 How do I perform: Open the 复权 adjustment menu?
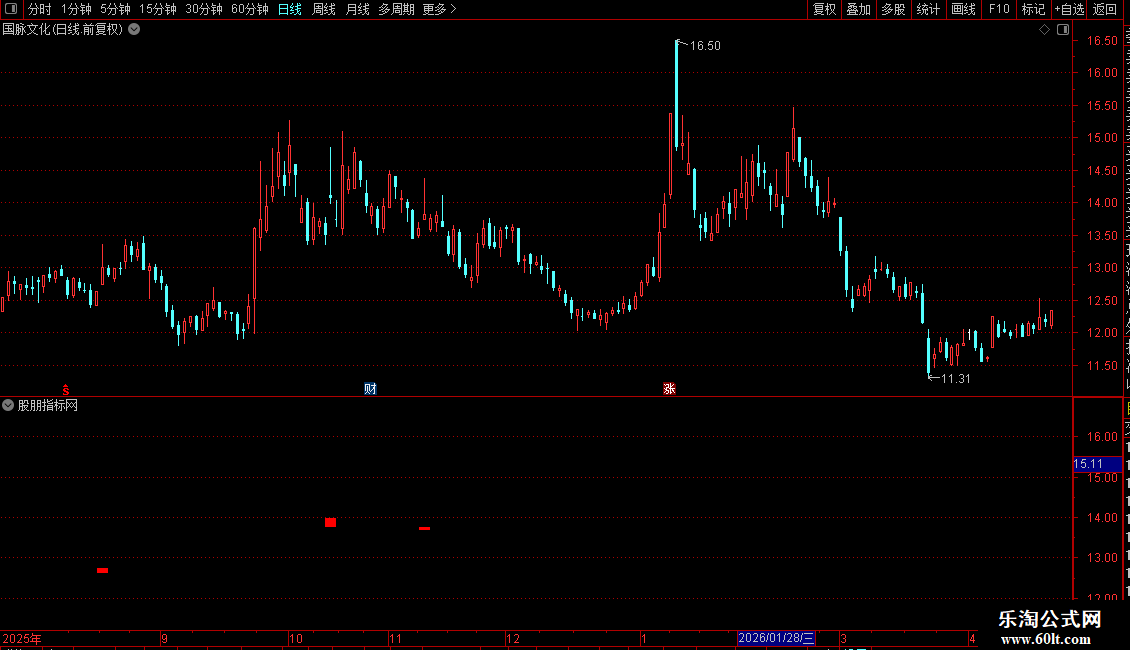tap(824, 9)
